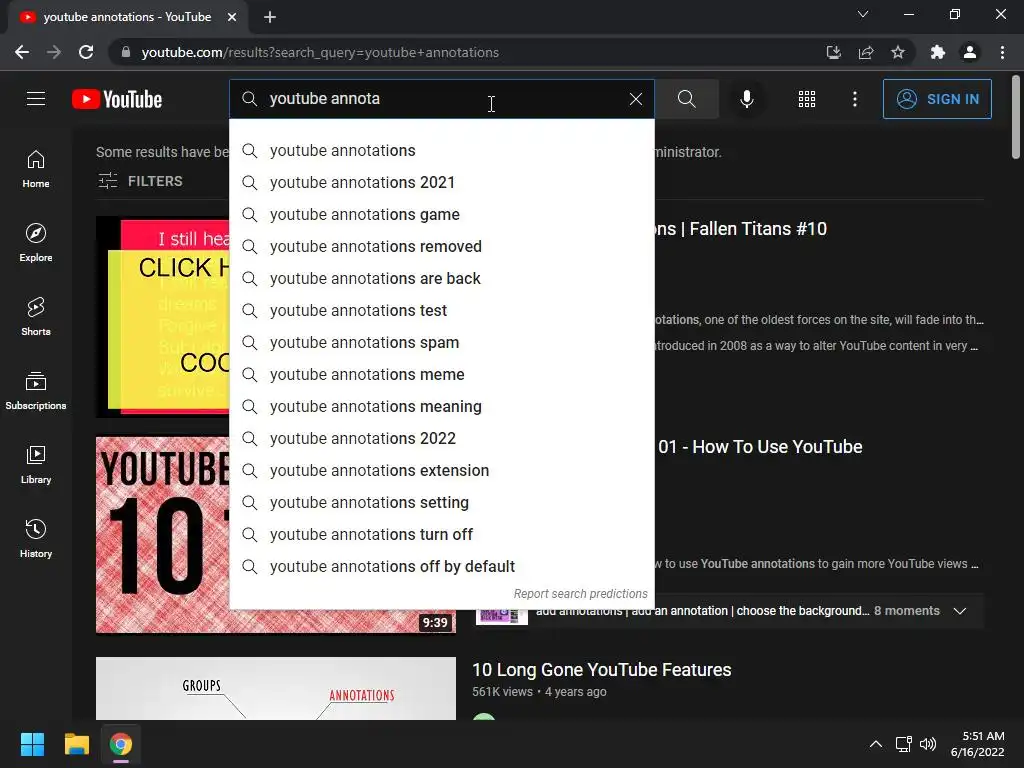Image resolution: width=1024 pixels, height=768 pixels.
Task: Open the YouTube apps grid icon
Action: click(807, 99)
